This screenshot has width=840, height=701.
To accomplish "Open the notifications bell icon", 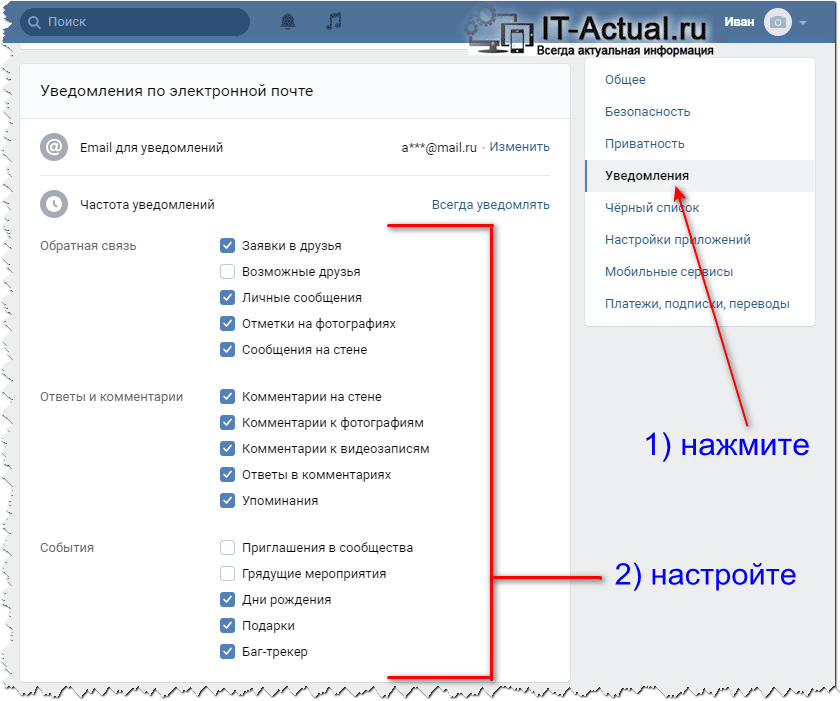I will 288,21.
